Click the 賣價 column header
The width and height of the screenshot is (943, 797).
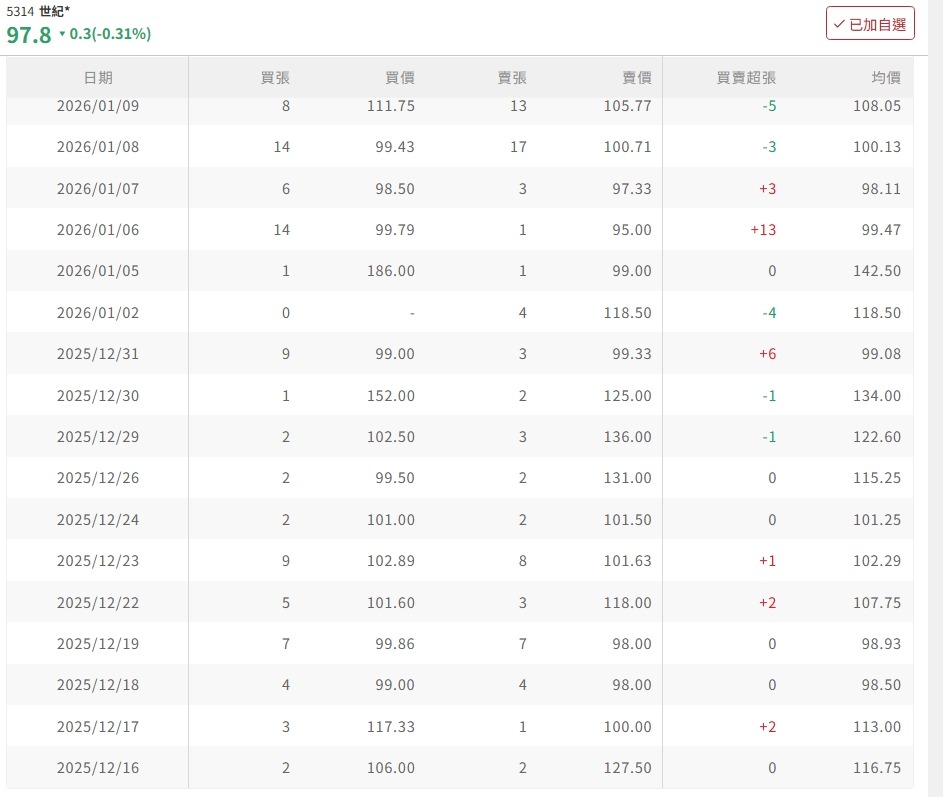636,78
